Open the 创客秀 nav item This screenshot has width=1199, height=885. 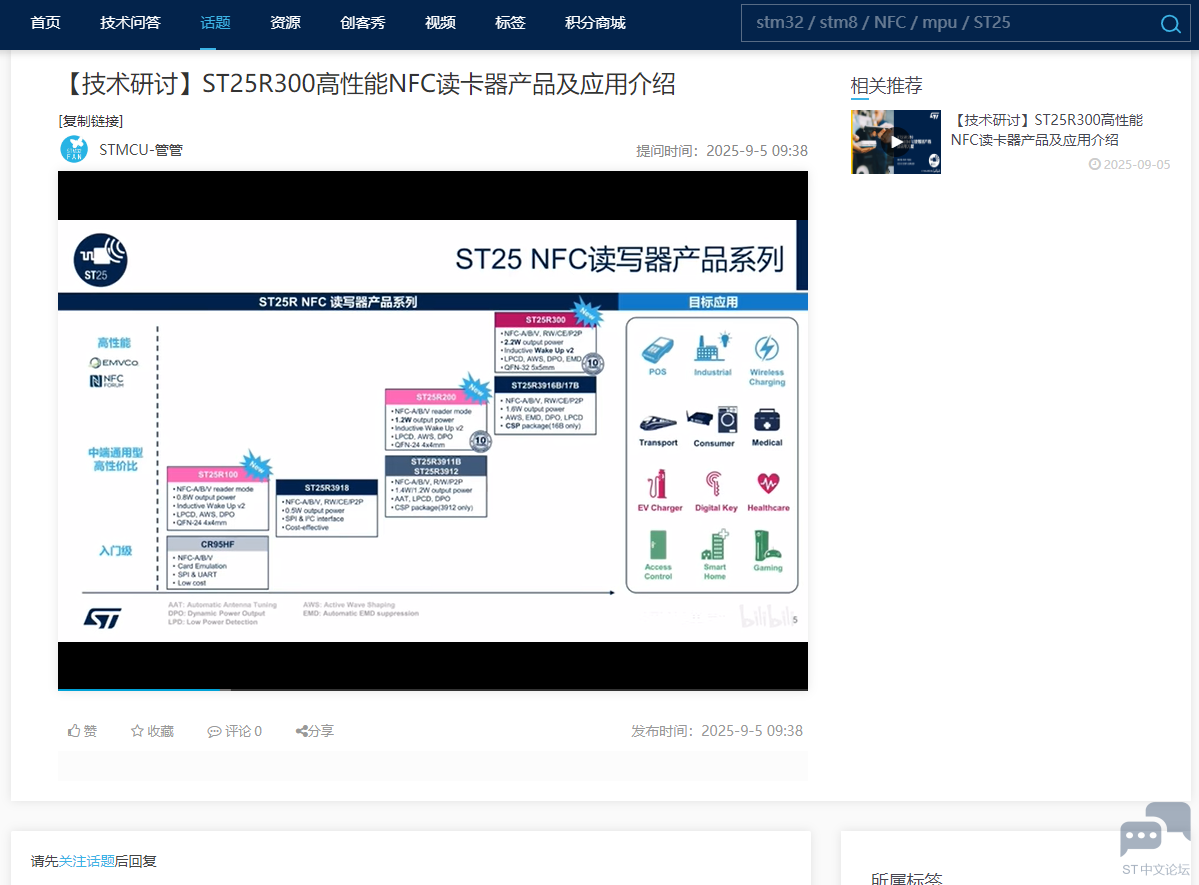[x=362, y=23]
